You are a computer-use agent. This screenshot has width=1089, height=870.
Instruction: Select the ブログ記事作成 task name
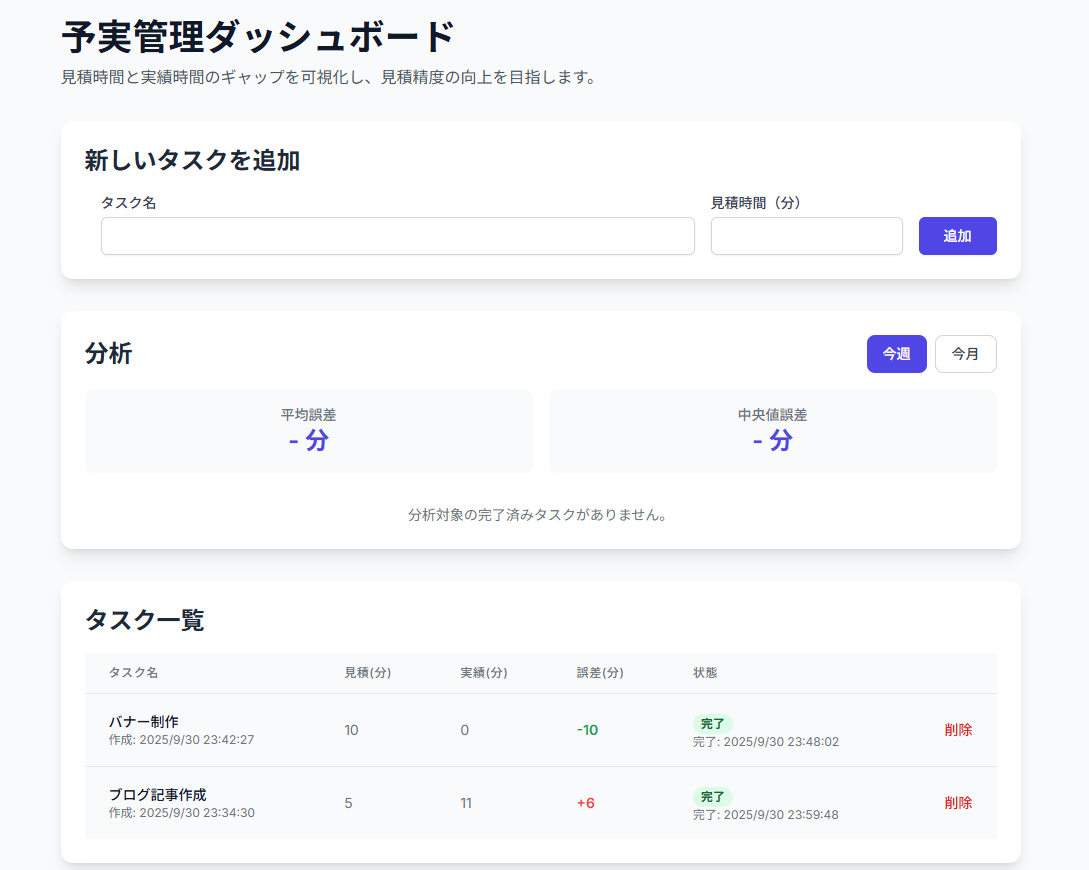157,794
